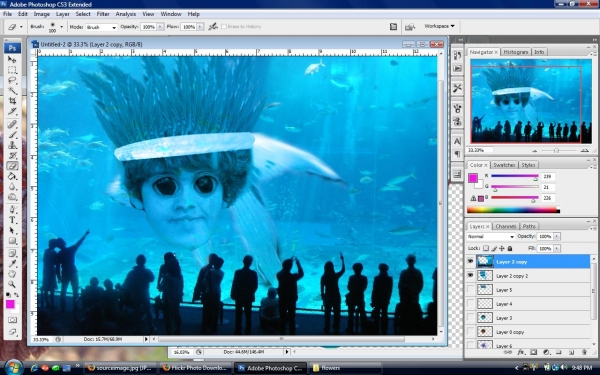This screenshot has width=600, height=375.
Task: Show the Layer 3 layer
Action: 470,318
